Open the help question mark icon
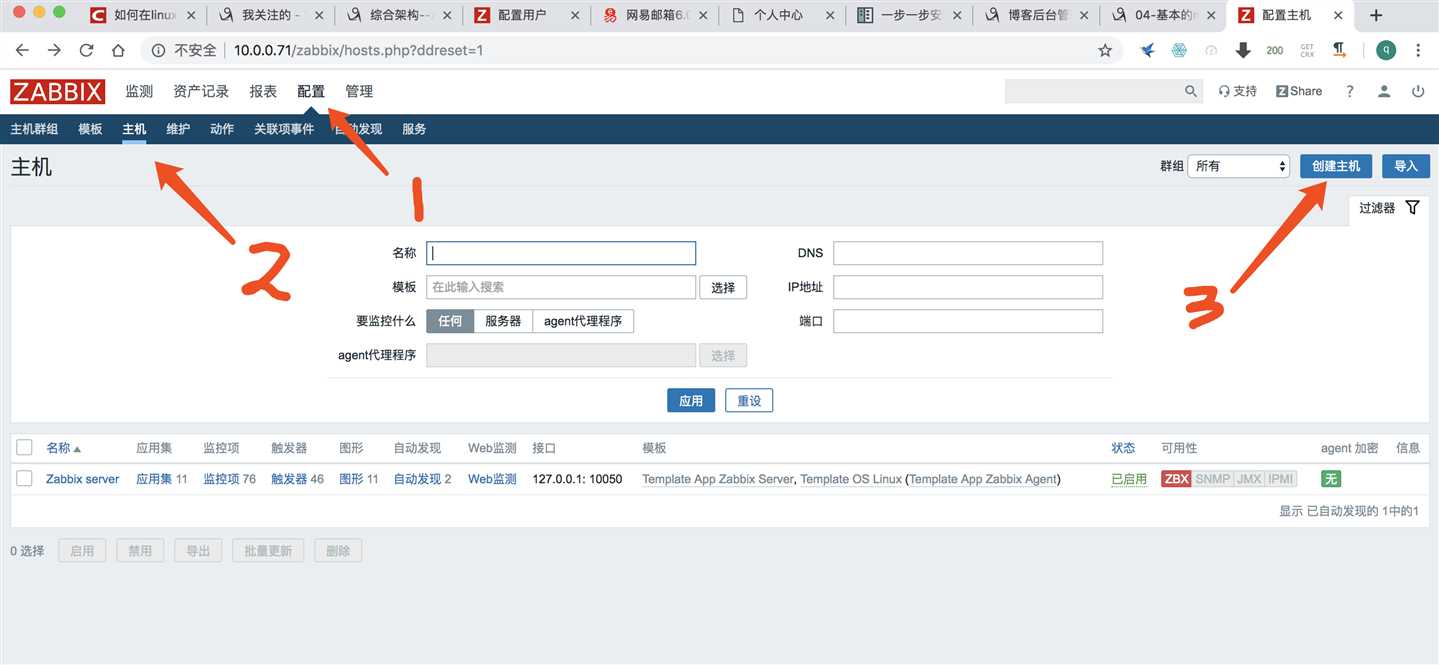The height and width of the screenshot is (665, 1439). [1349, 91]
